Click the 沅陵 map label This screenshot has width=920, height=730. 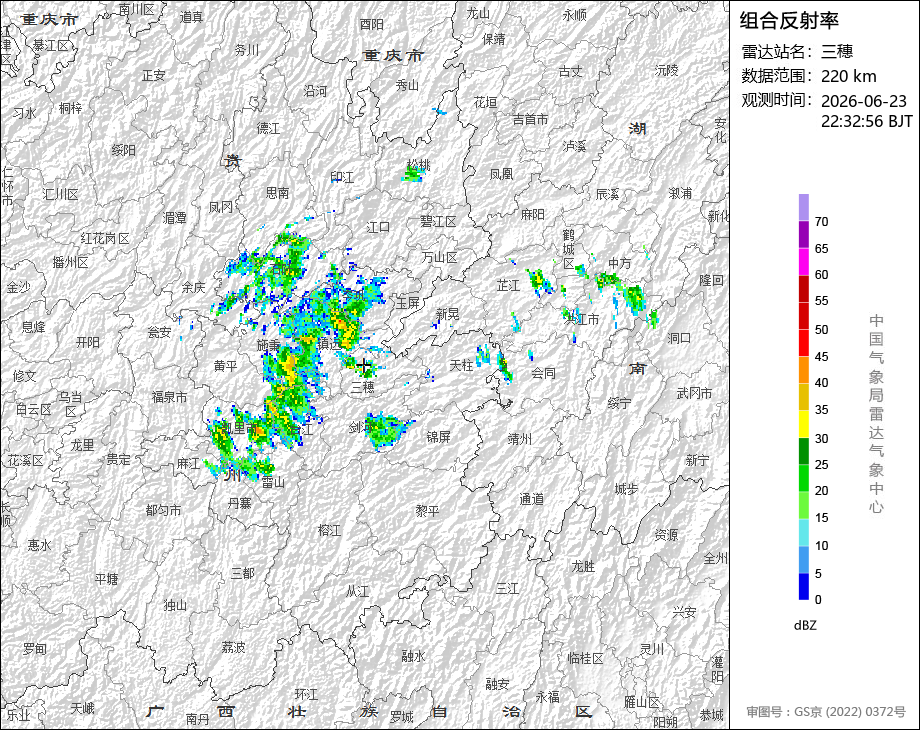coord(667,70)
